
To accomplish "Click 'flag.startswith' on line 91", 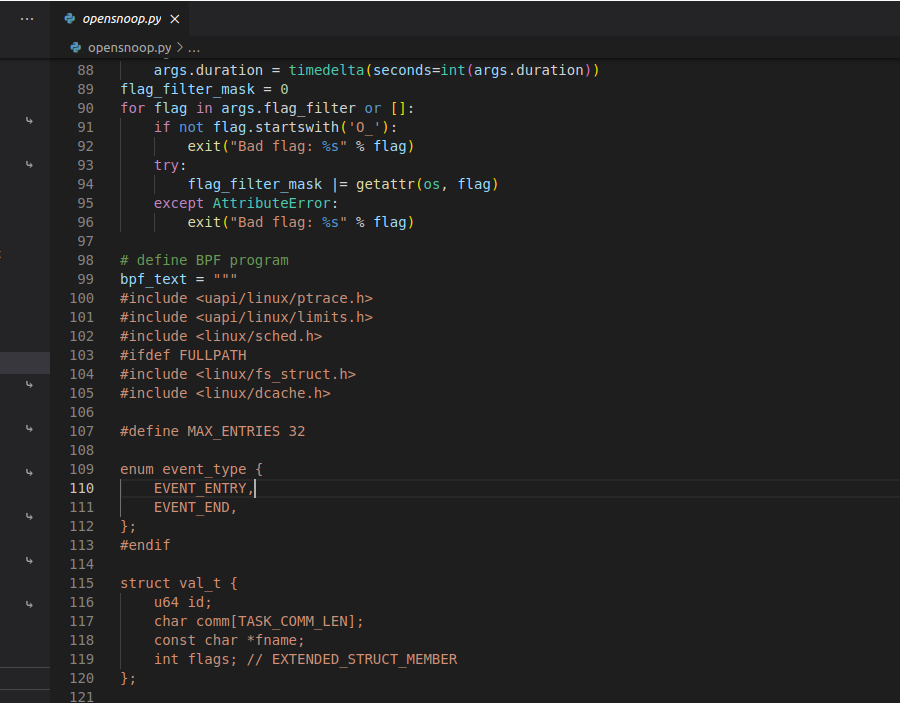I will 276,127.
